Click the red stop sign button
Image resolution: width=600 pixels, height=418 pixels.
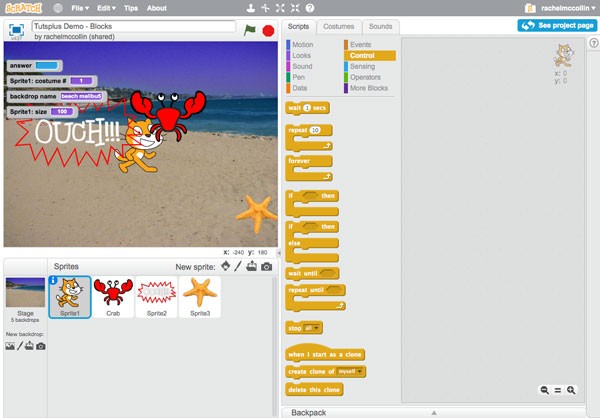(x=268, y=31)
